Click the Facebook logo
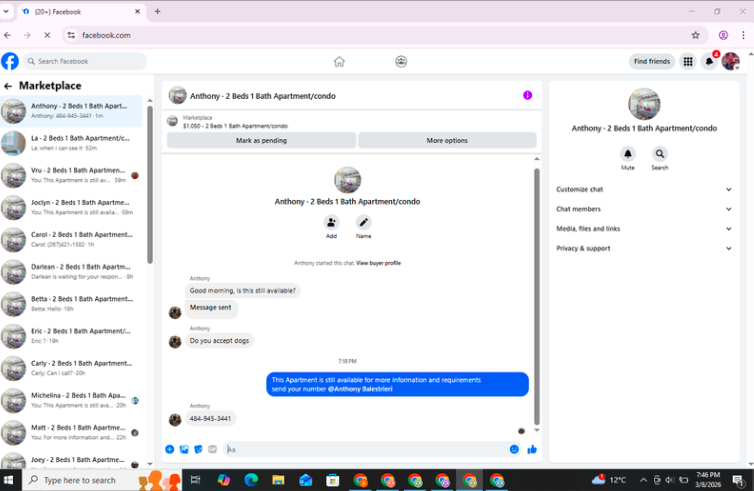The height and width of the screenshot is (491, 754). click(x=10, y=62)
